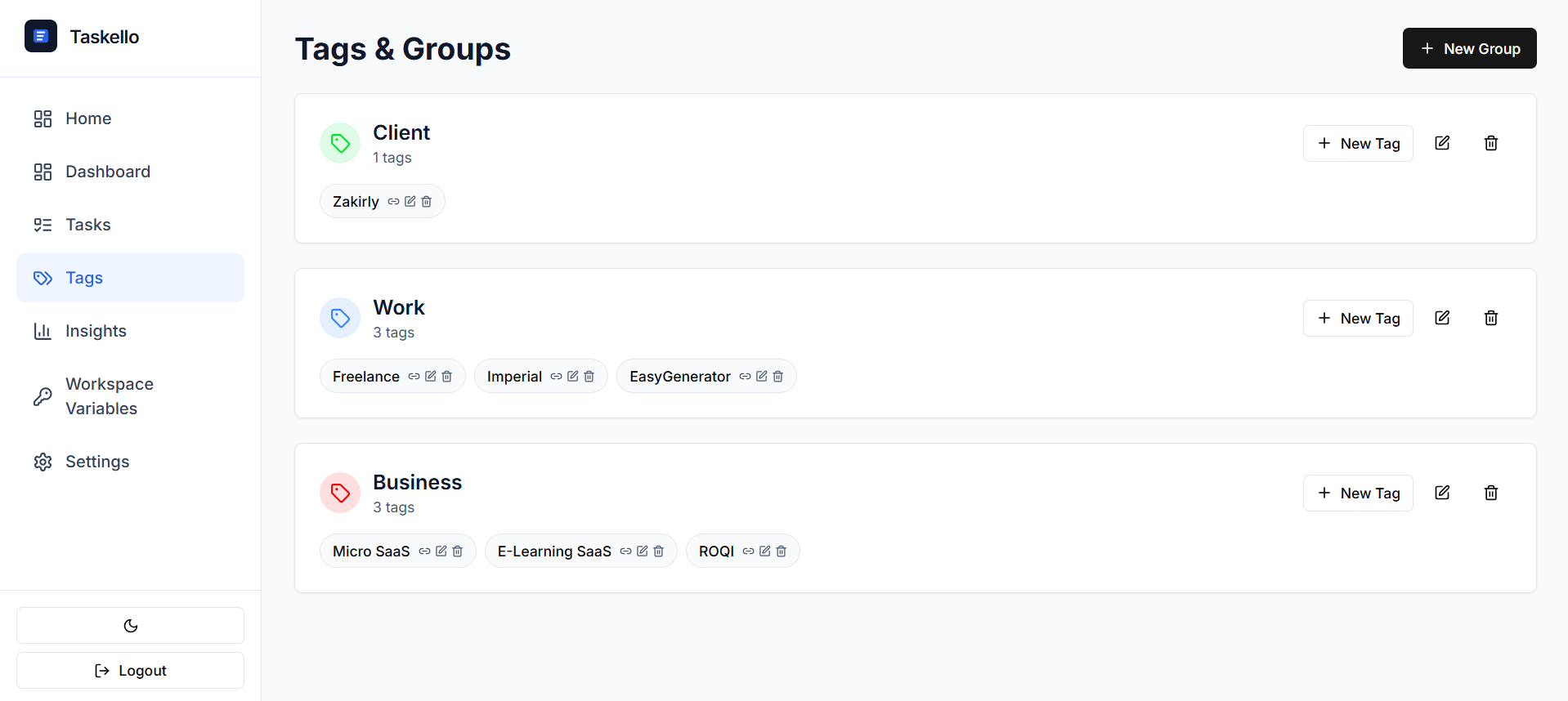Copy link for Micro SaaS tag
The image size is (1568, 701).
424,551
